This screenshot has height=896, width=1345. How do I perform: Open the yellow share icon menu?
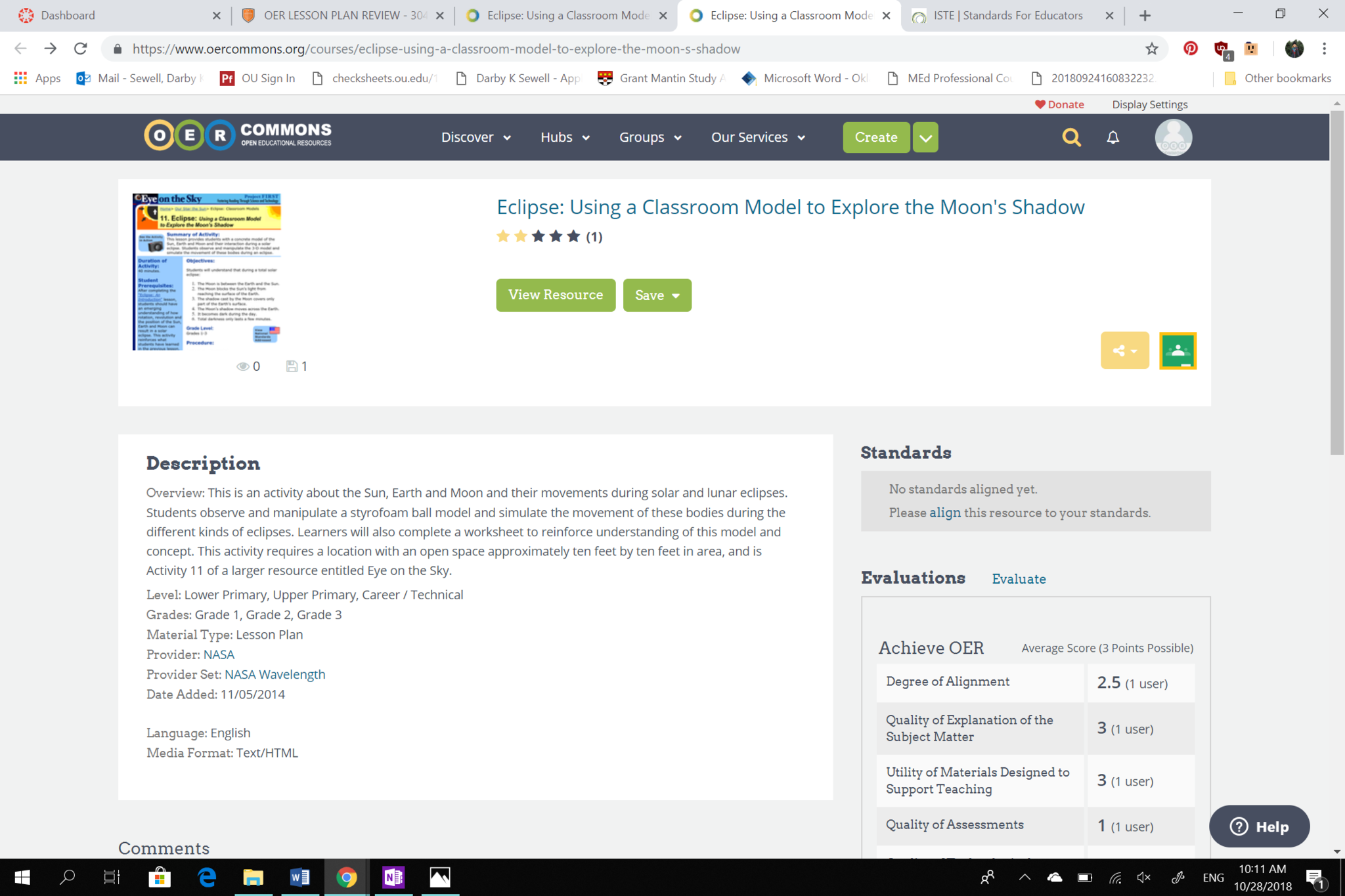1124,351
